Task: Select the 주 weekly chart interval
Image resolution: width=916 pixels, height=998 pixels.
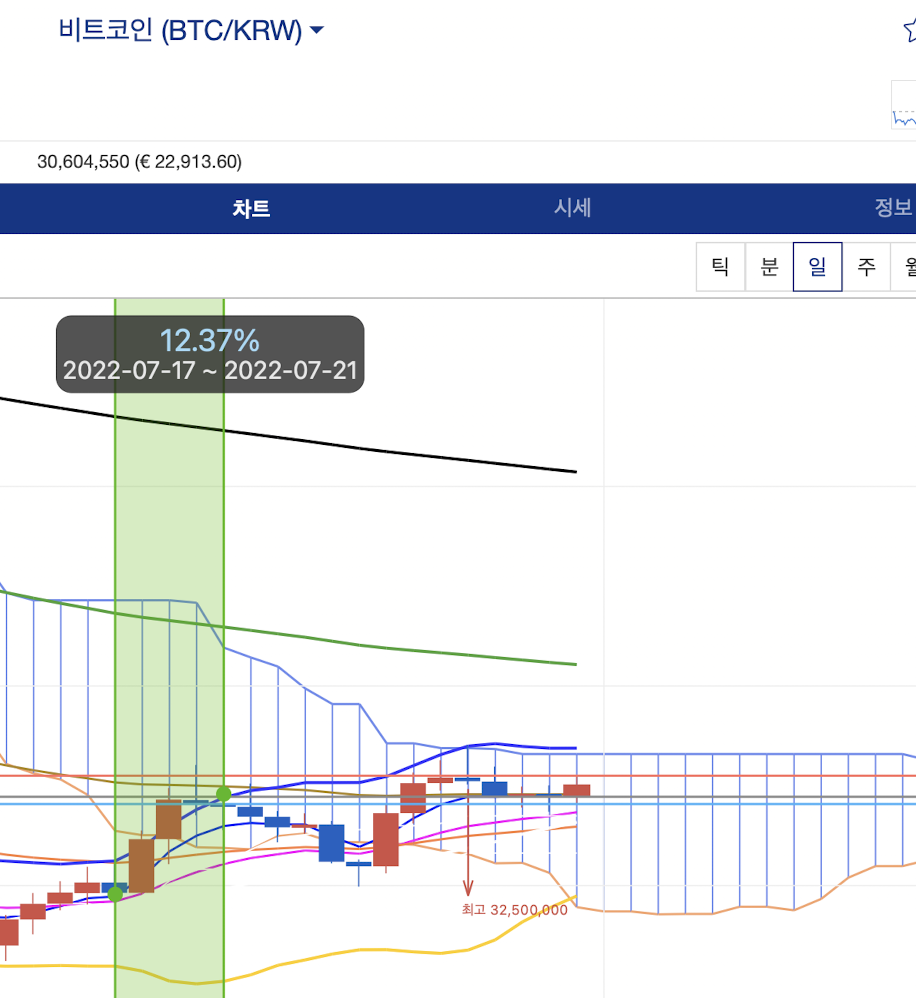Action: coord(866,267)
